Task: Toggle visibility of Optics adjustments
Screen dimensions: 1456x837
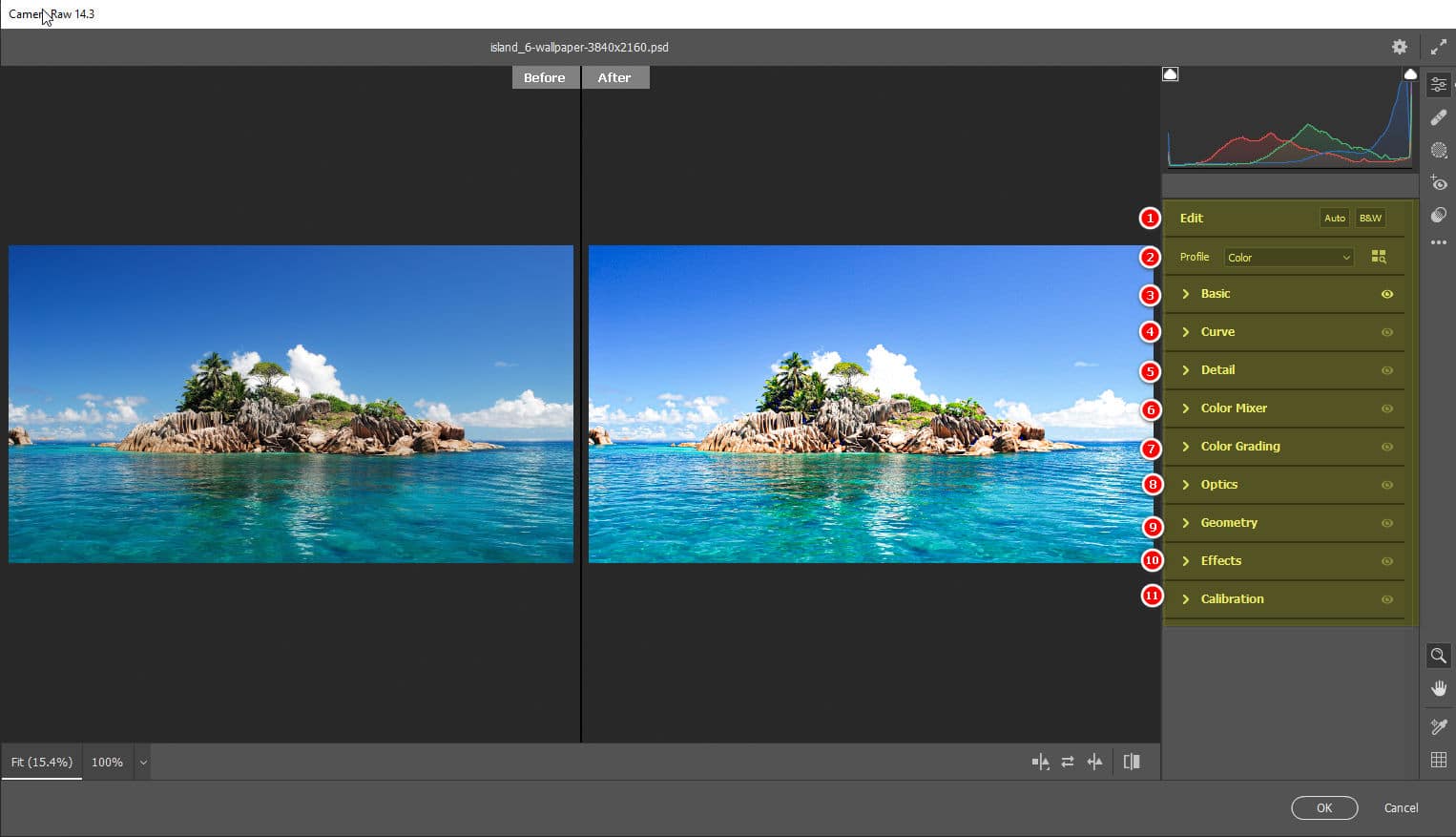Action: click(1388, 485)
